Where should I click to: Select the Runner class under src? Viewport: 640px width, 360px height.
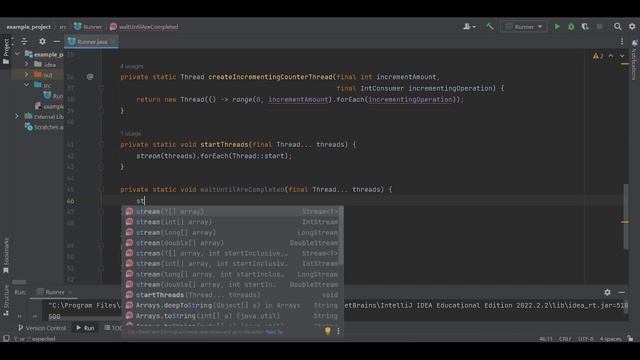coord(53,96)
